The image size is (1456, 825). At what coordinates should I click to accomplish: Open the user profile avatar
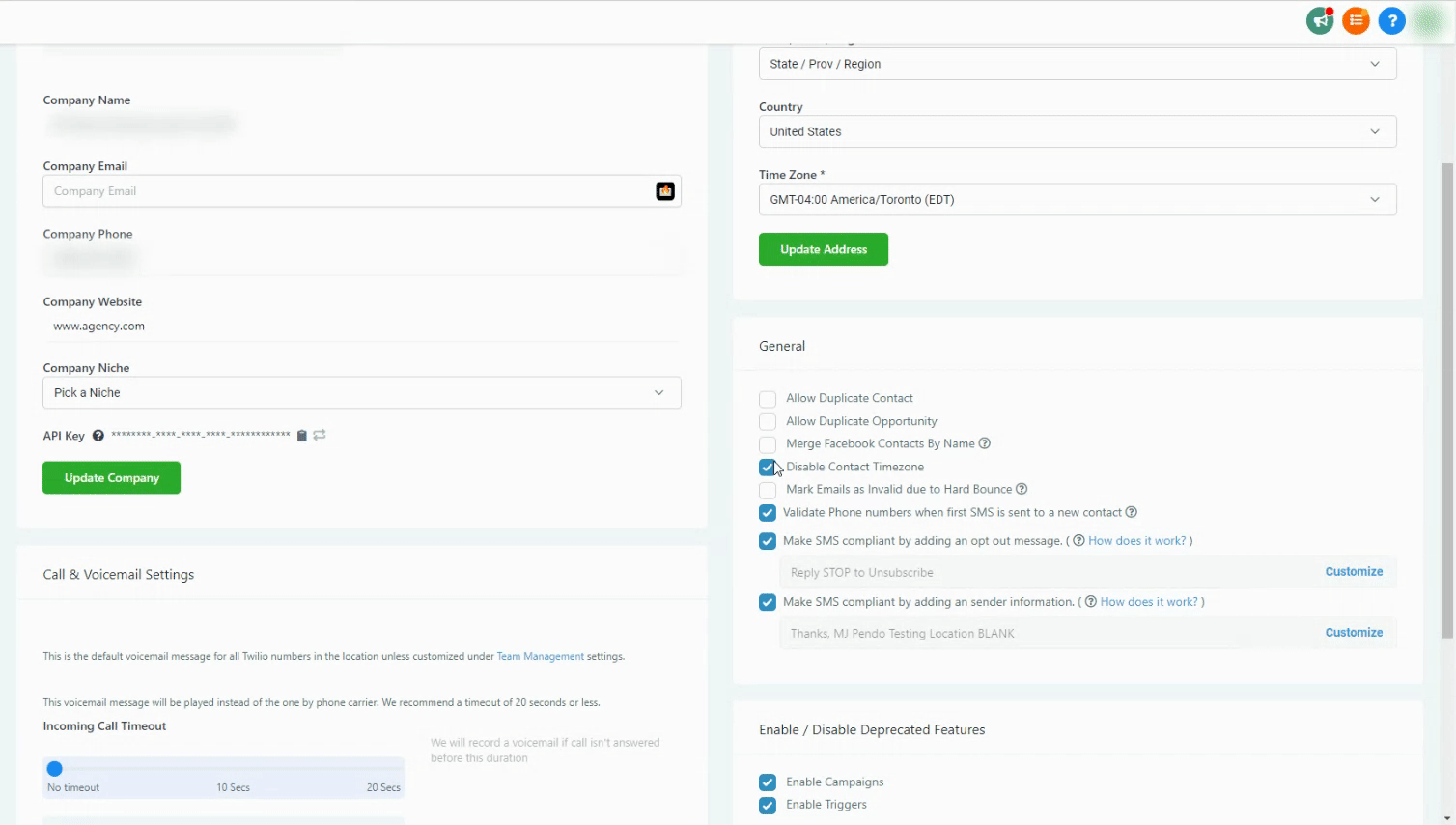coord(1428,20)
